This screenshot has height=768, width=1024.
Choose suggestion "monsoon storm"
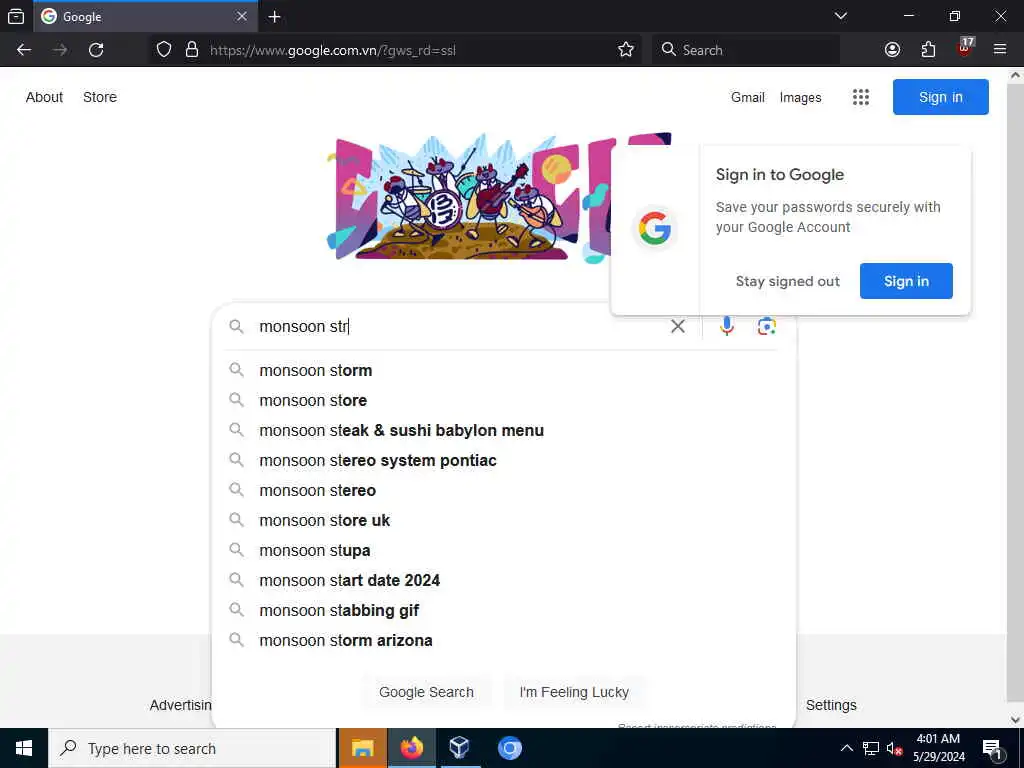pyautogui.click(x=504, y=370)
